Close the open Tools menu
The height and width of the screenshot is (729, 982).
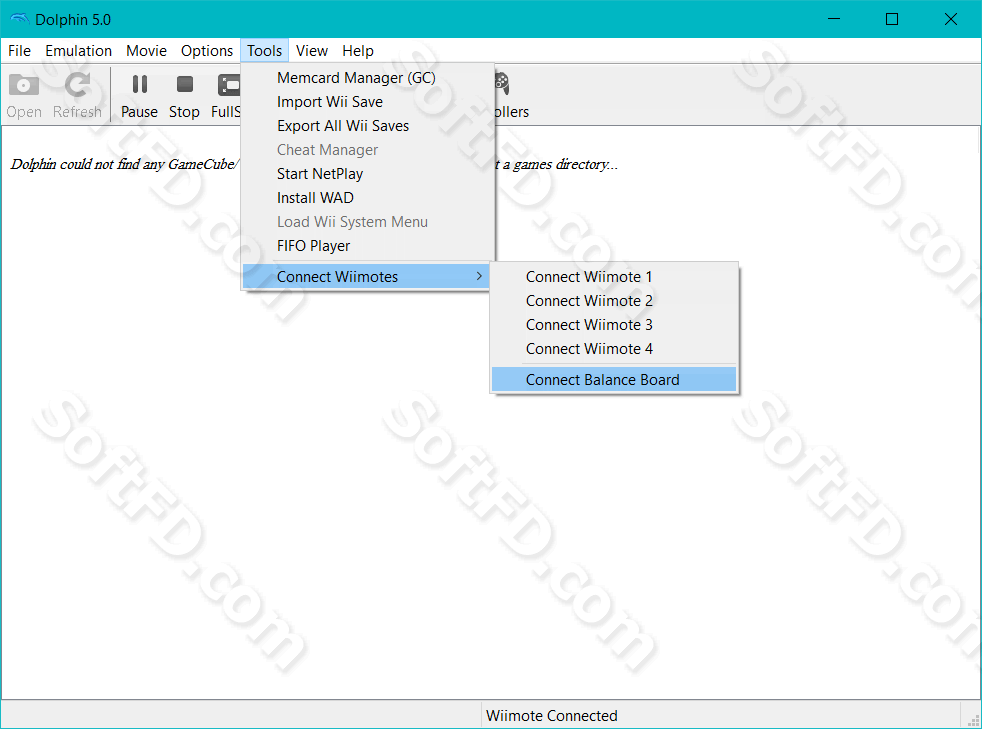(x=264, y=51)
